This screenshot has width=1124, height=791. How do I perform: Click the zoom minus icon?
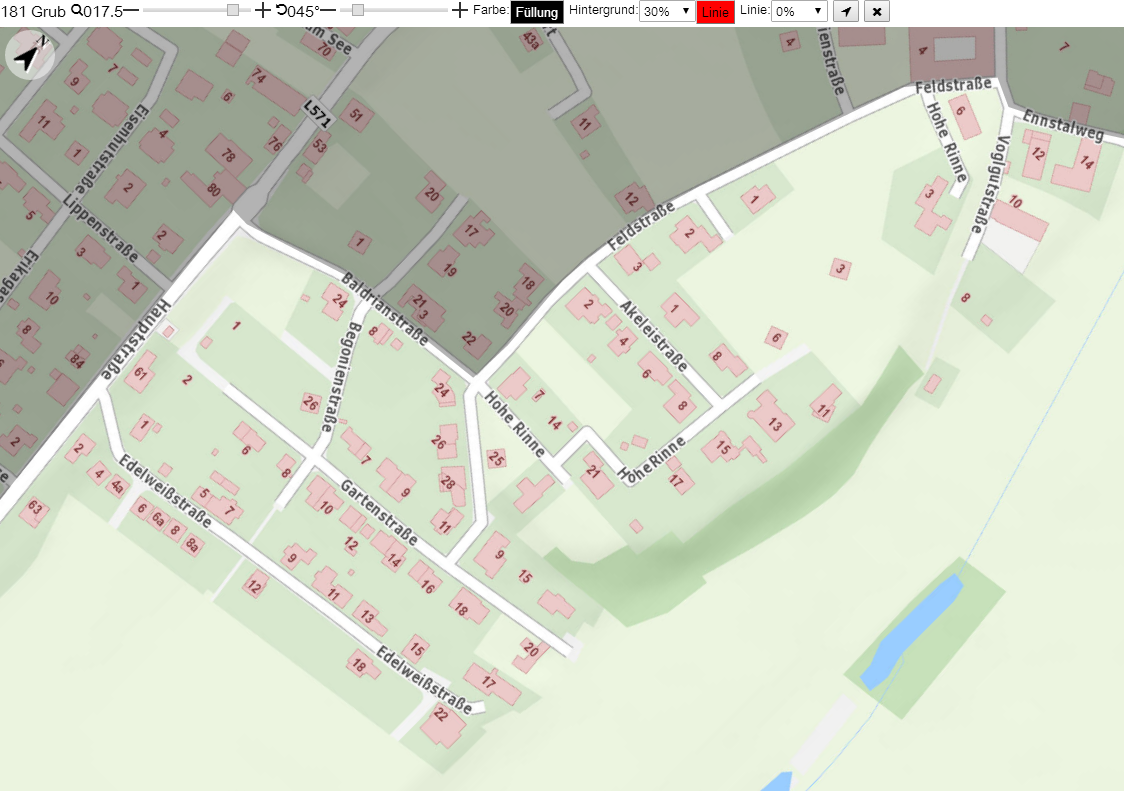pyautogui.click(x=131, y=11)
